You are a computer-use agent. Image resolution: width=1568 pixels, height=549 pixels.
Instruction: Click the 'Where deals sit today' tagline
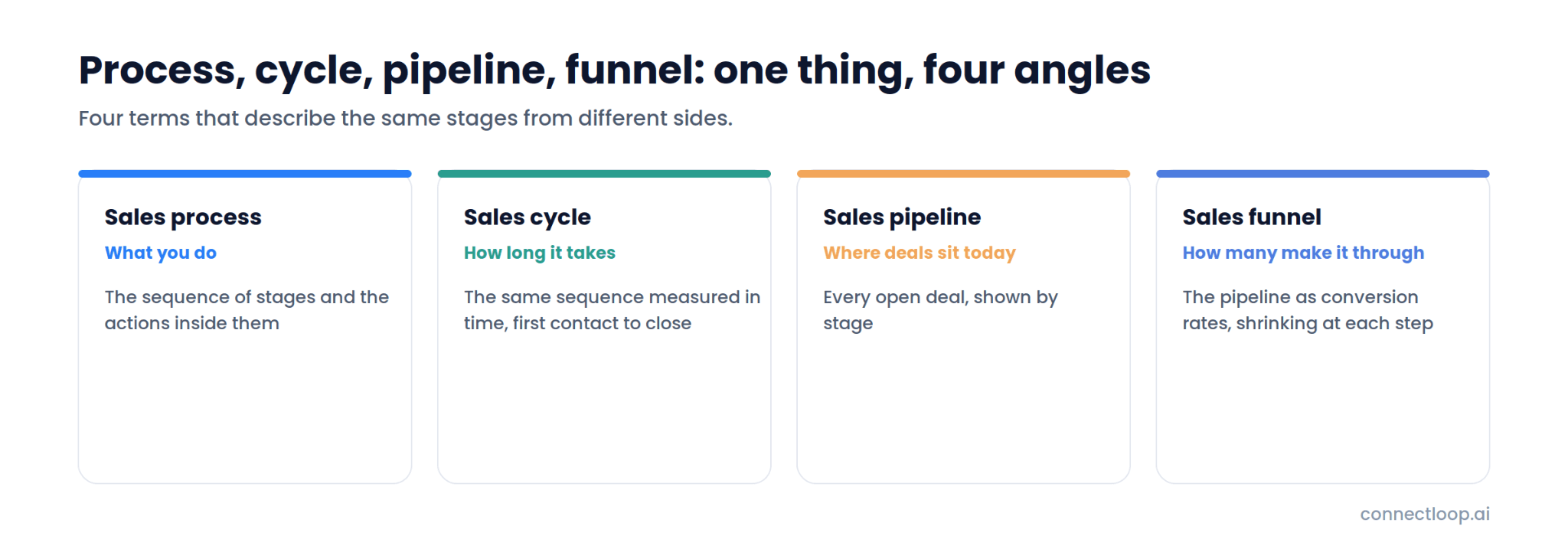tap(920, 253)
